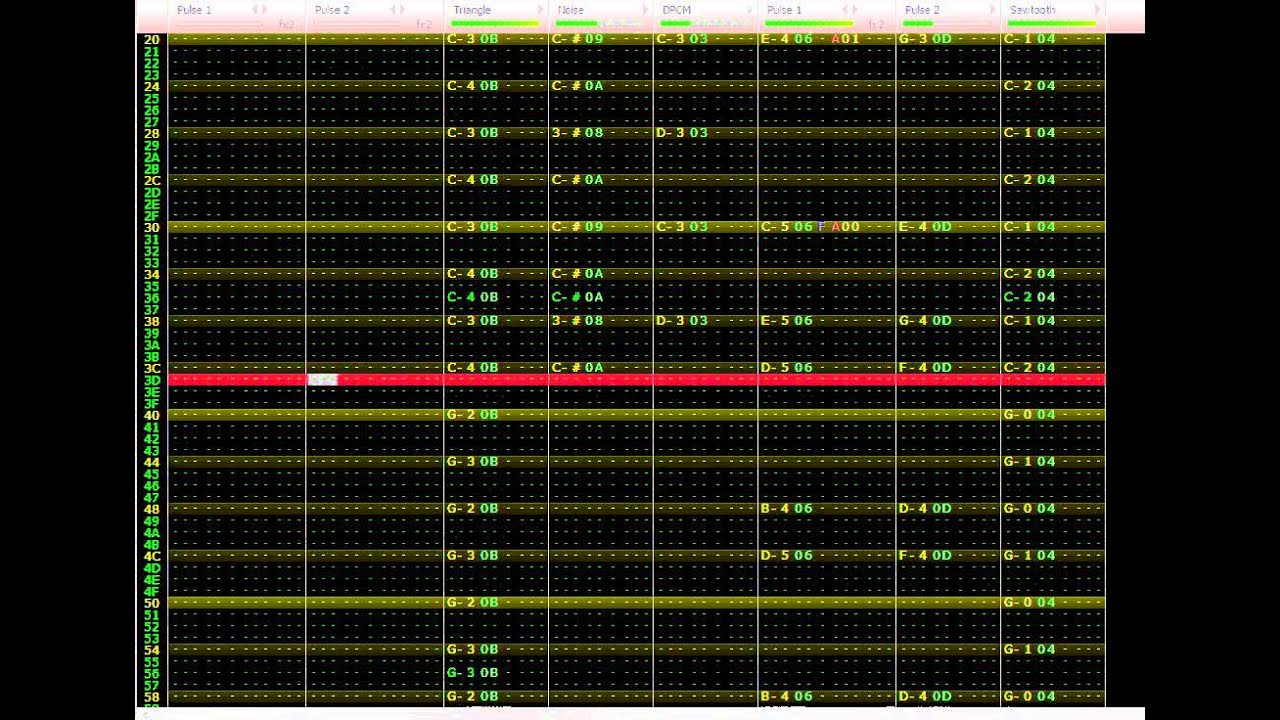Select DPCM note D-3 03 in row 38

[681, 321]
